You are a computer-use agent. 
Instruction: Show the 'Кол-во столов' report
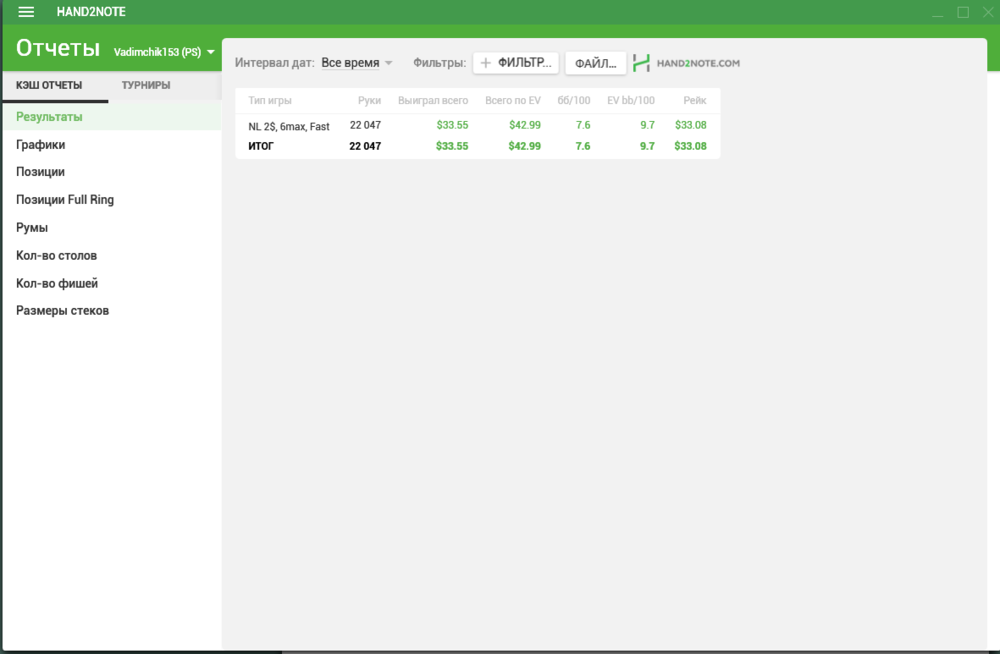pos(56,256)
